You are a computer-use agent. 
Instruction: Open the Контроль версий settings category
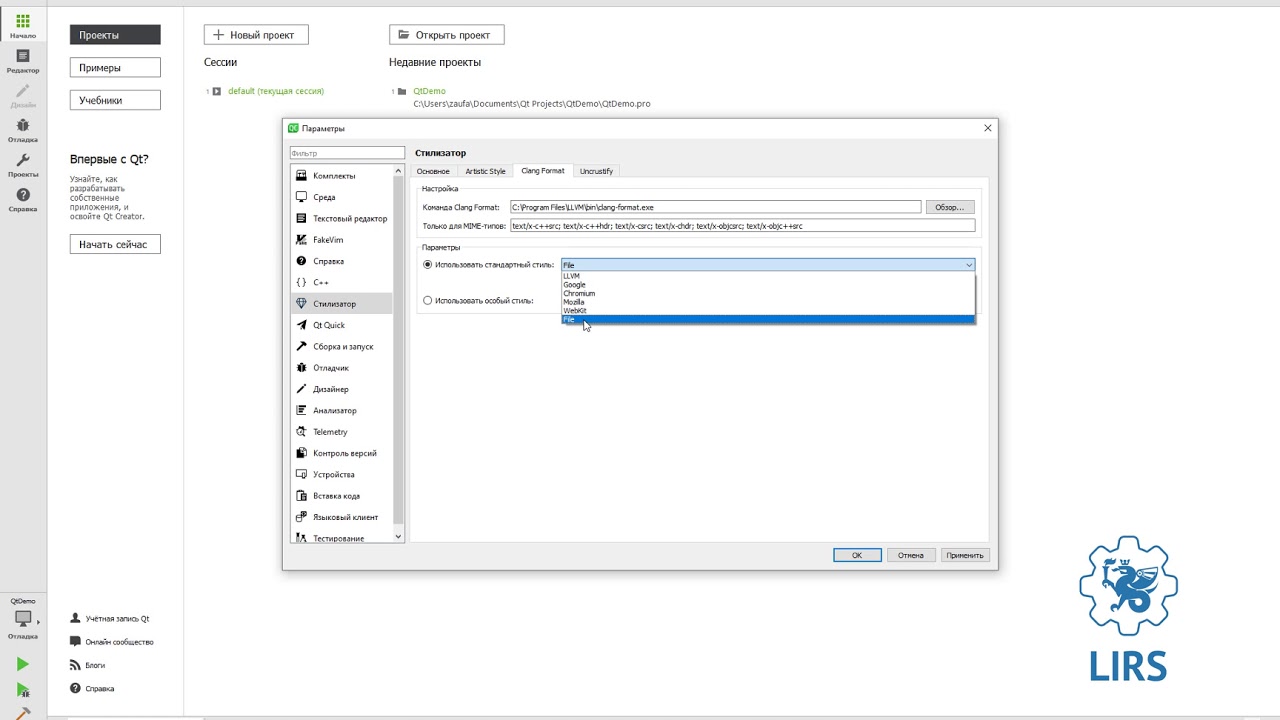(342, 453)
